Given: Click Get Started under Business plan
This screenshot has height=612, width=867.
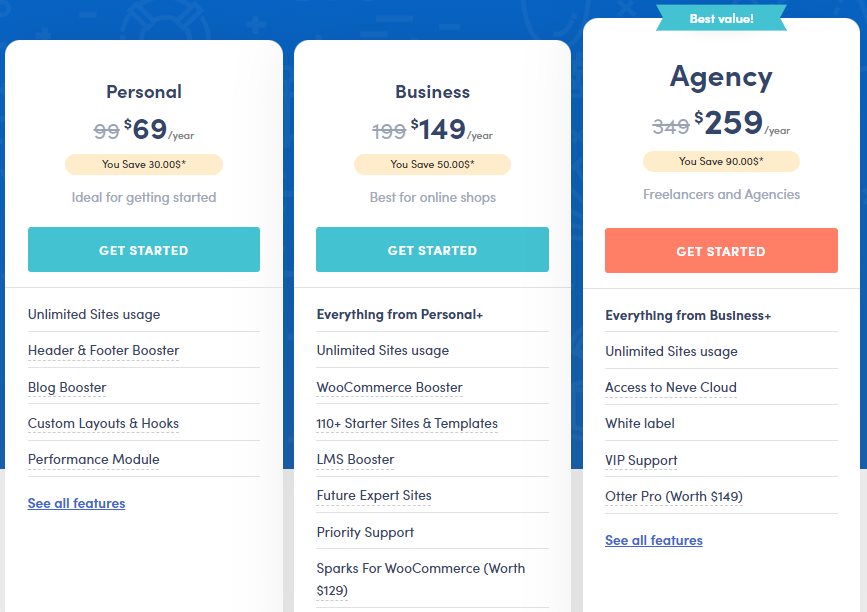Looking at the screenshot, I should point(432,250).
